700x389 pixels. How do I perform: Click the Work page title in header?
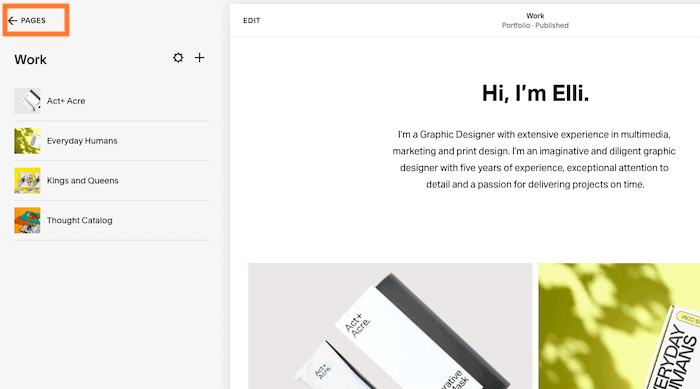(x=535, y=16)
